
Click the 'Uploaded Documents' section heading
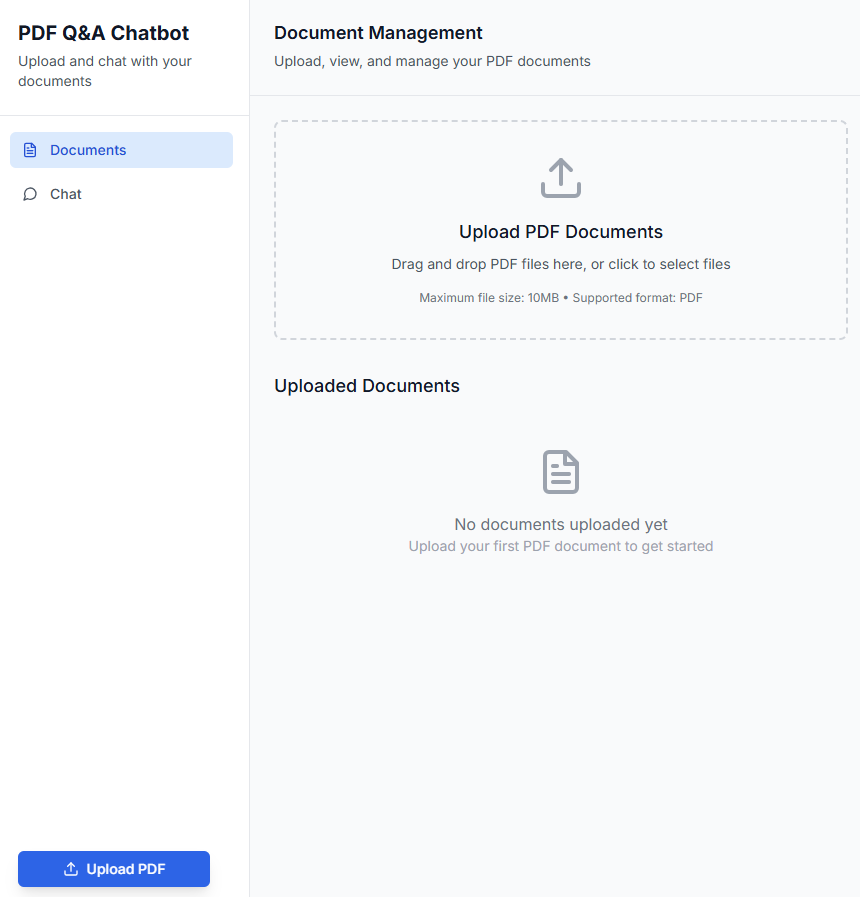click(367, 386)
